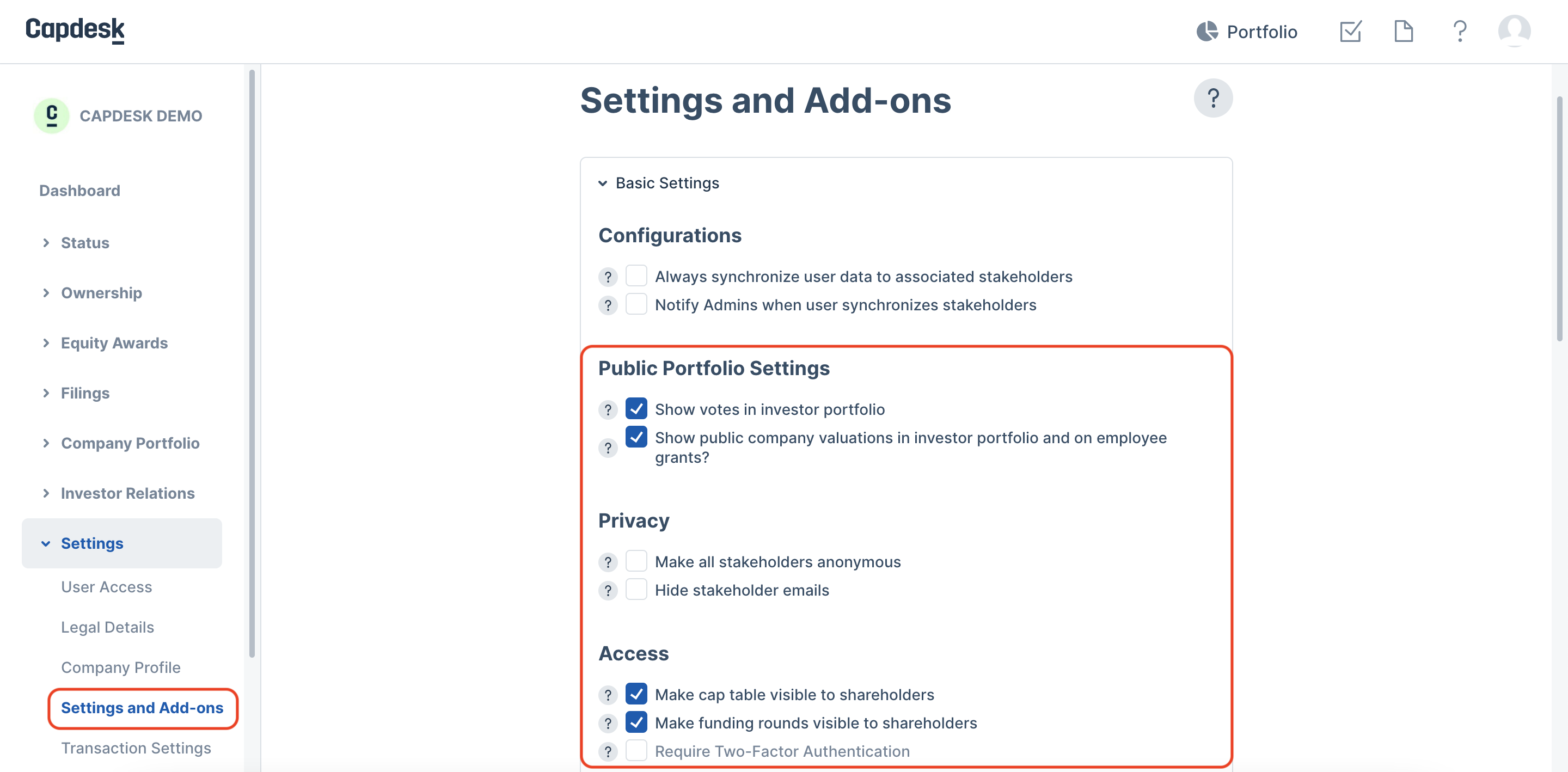Screen dimensions: 1568x772
Task: Enable Always synchronize user data checkbox
Action: (x=636, y=276)
